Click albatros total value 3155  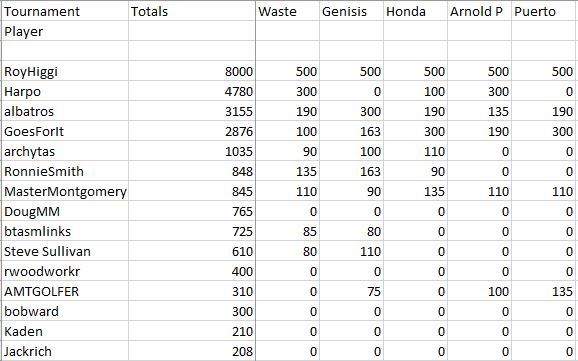pos(192,111)
